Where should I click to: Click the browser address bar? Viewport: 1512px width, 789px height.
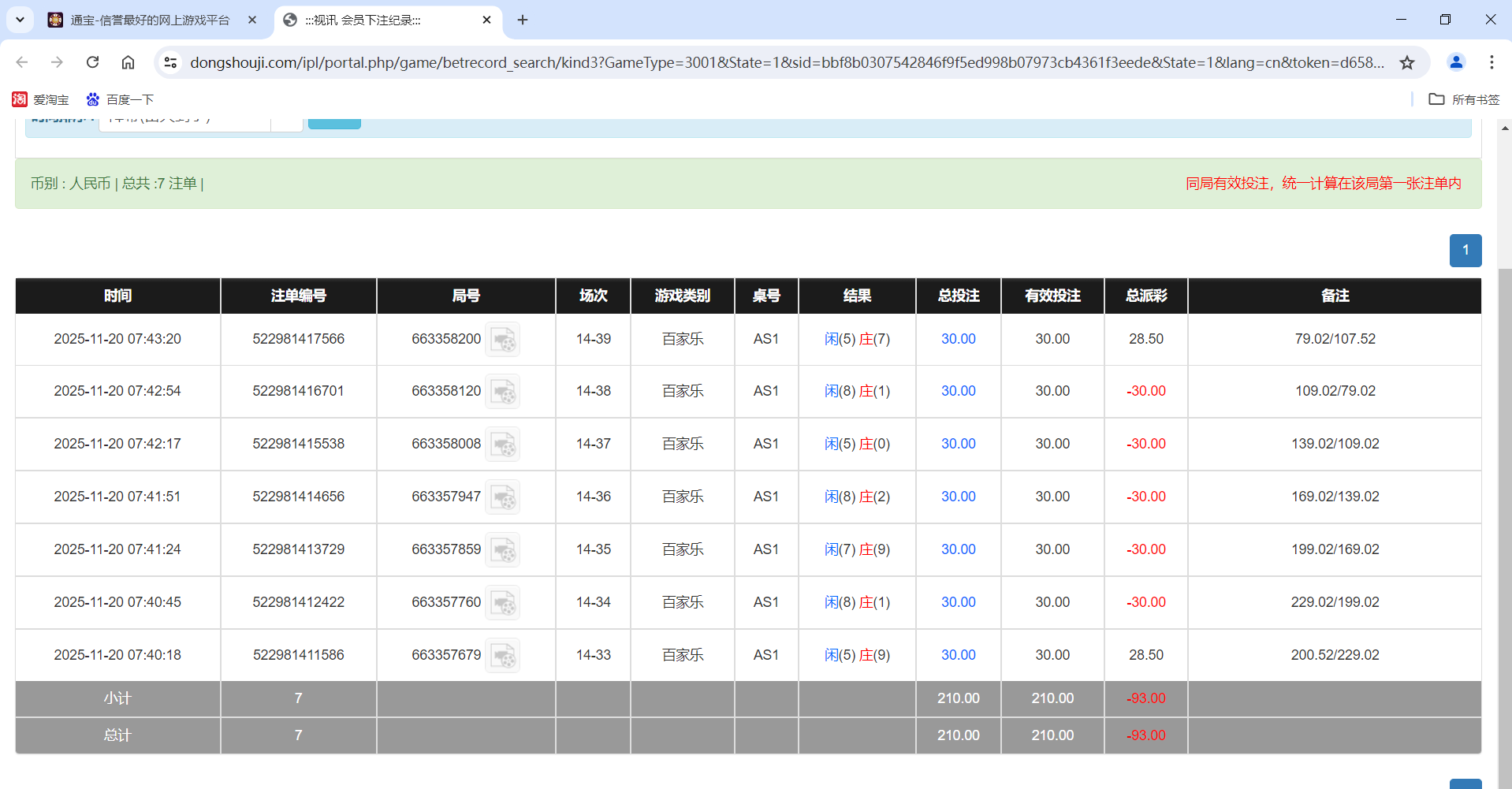click(709, 62)
